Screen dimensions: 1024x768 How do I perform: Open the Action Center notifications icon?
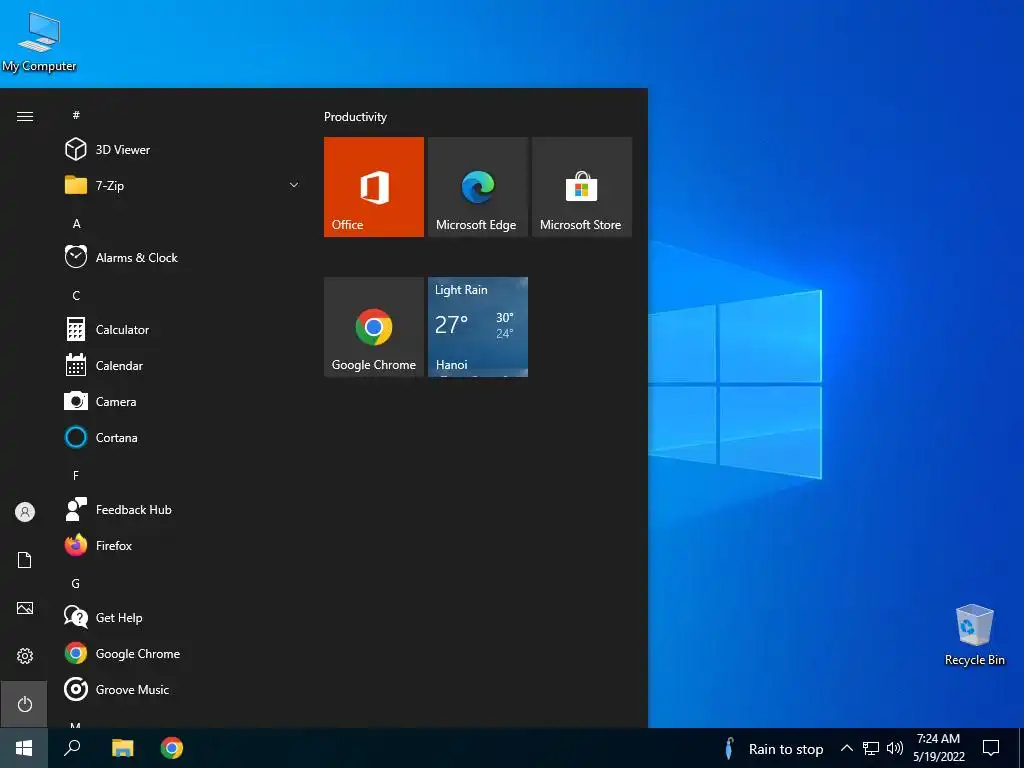coord(991,748)
